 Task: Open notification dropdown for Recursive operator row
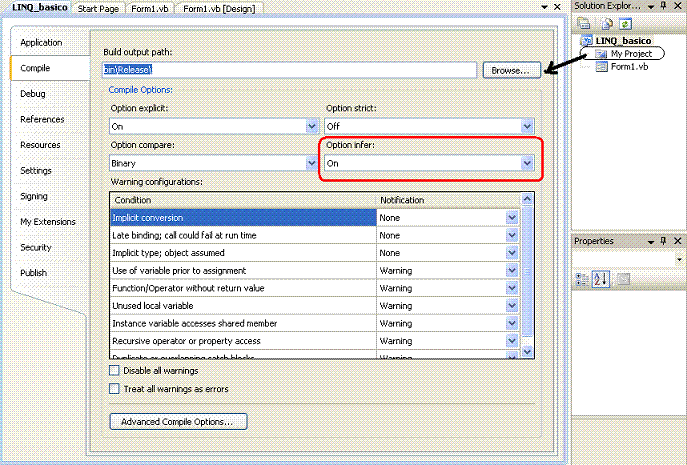[512, 341]
